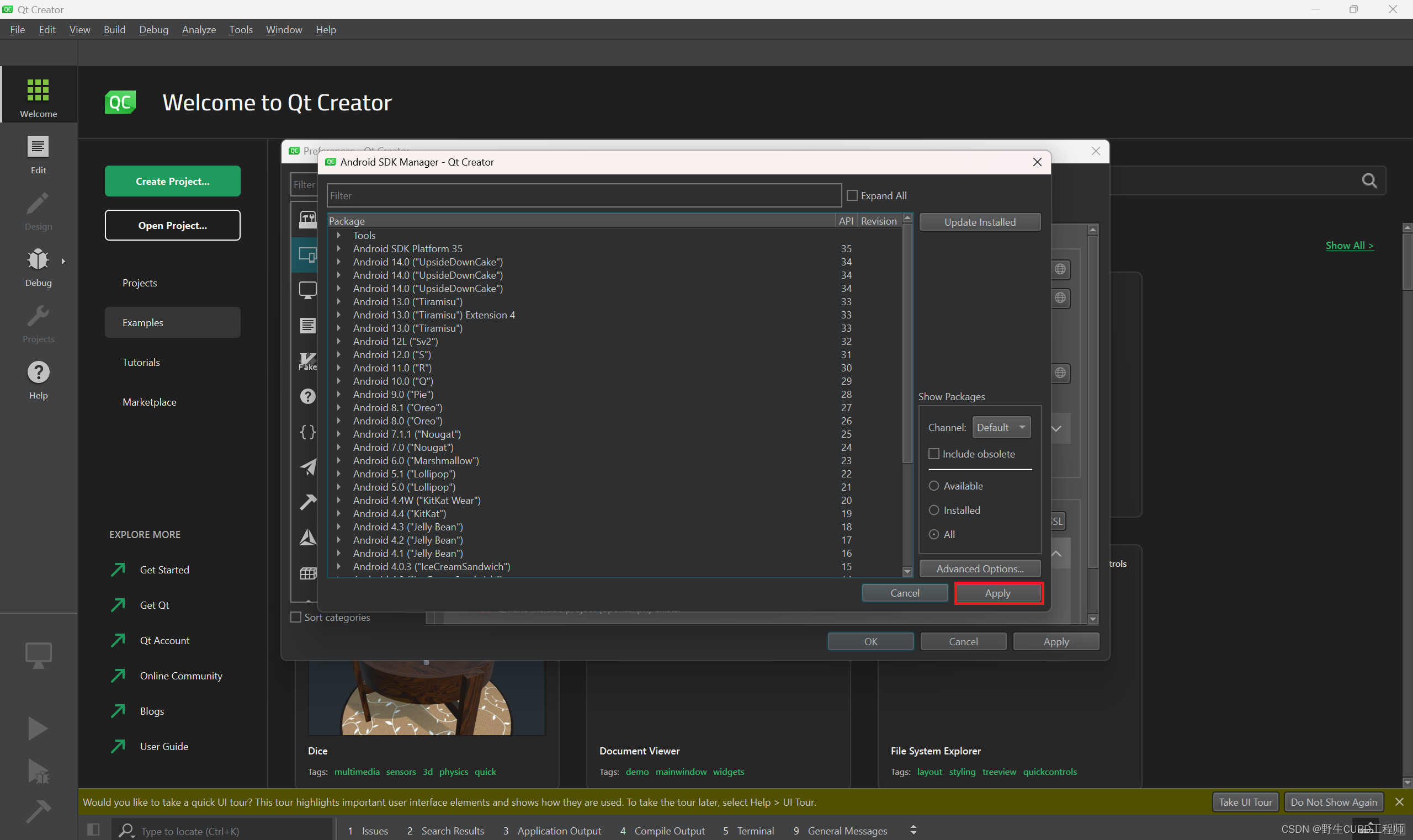1413x840 pixels.
Task: Click Update Installed button
Action: pyautogui.click(x=979, y=221)
